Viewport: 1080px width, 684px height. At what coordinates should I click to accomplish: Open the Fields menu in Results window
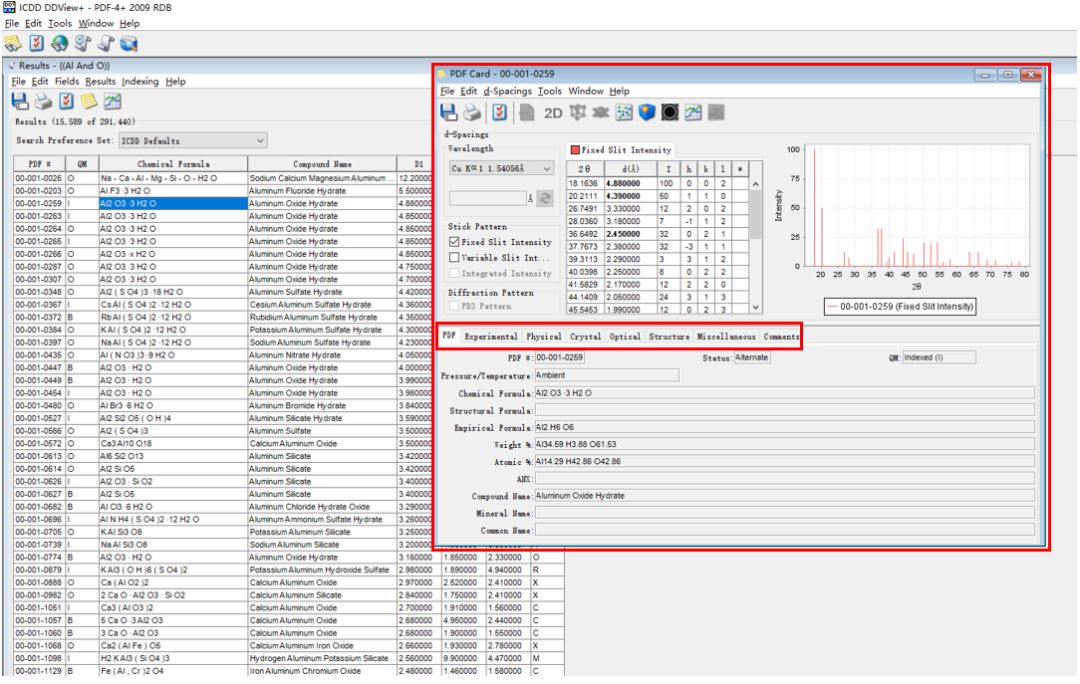(x=67, y=81)
